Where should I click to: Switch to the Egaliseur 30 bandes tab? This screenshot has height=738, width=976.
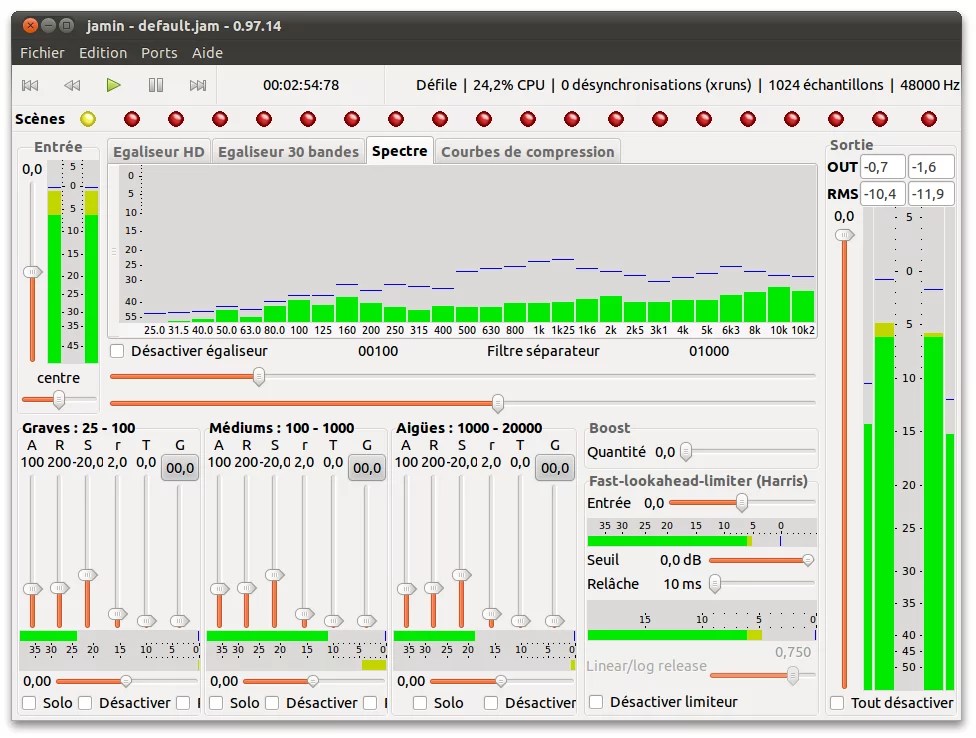pos(288,152)
